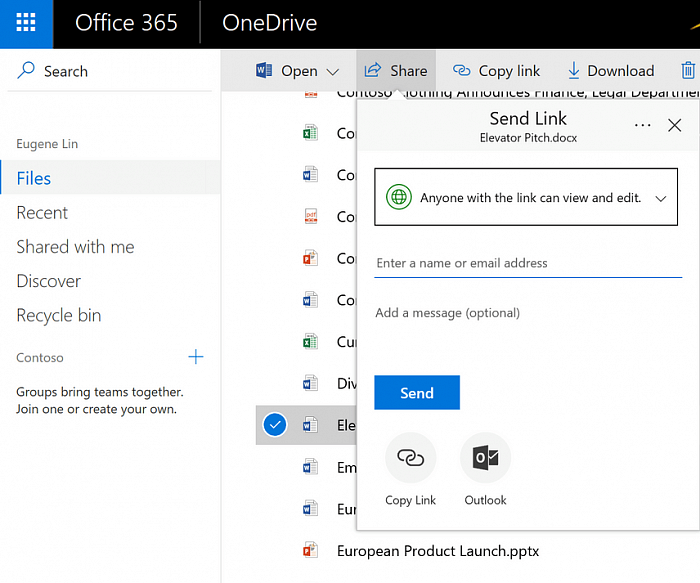Click the Search box text
700x583 pixels.
(x=66, y=71)
